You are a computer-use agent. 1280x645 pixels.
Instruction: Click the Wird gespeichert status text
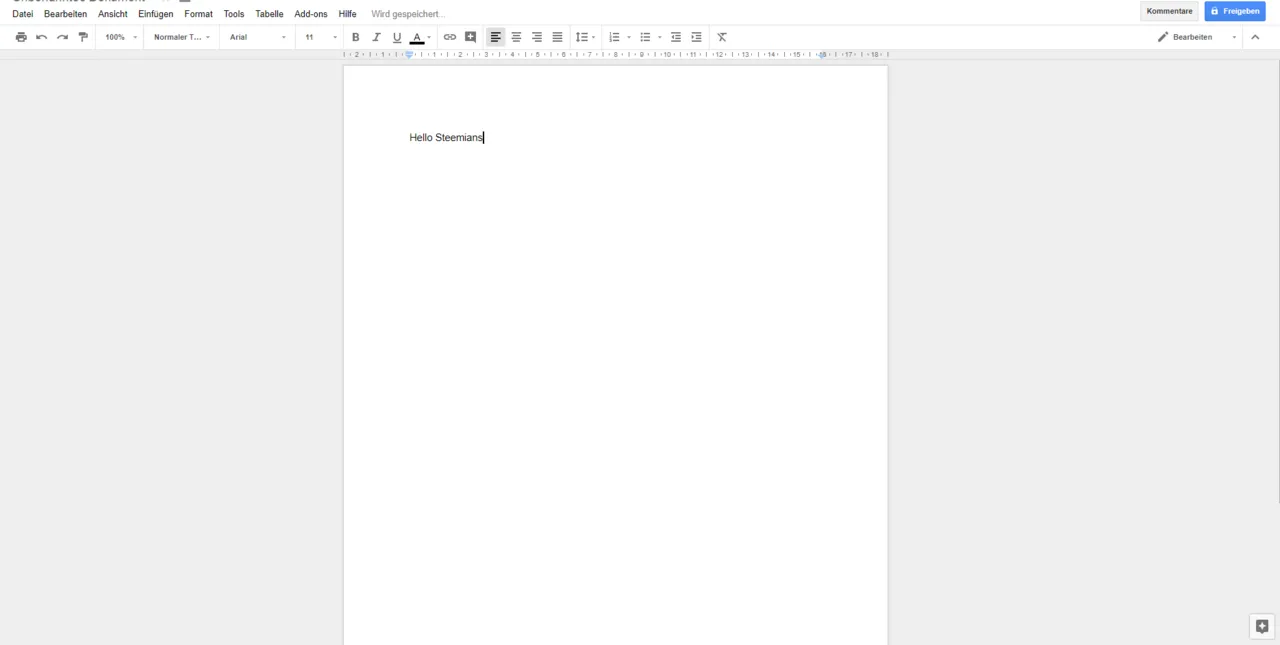tap(408, 14)
